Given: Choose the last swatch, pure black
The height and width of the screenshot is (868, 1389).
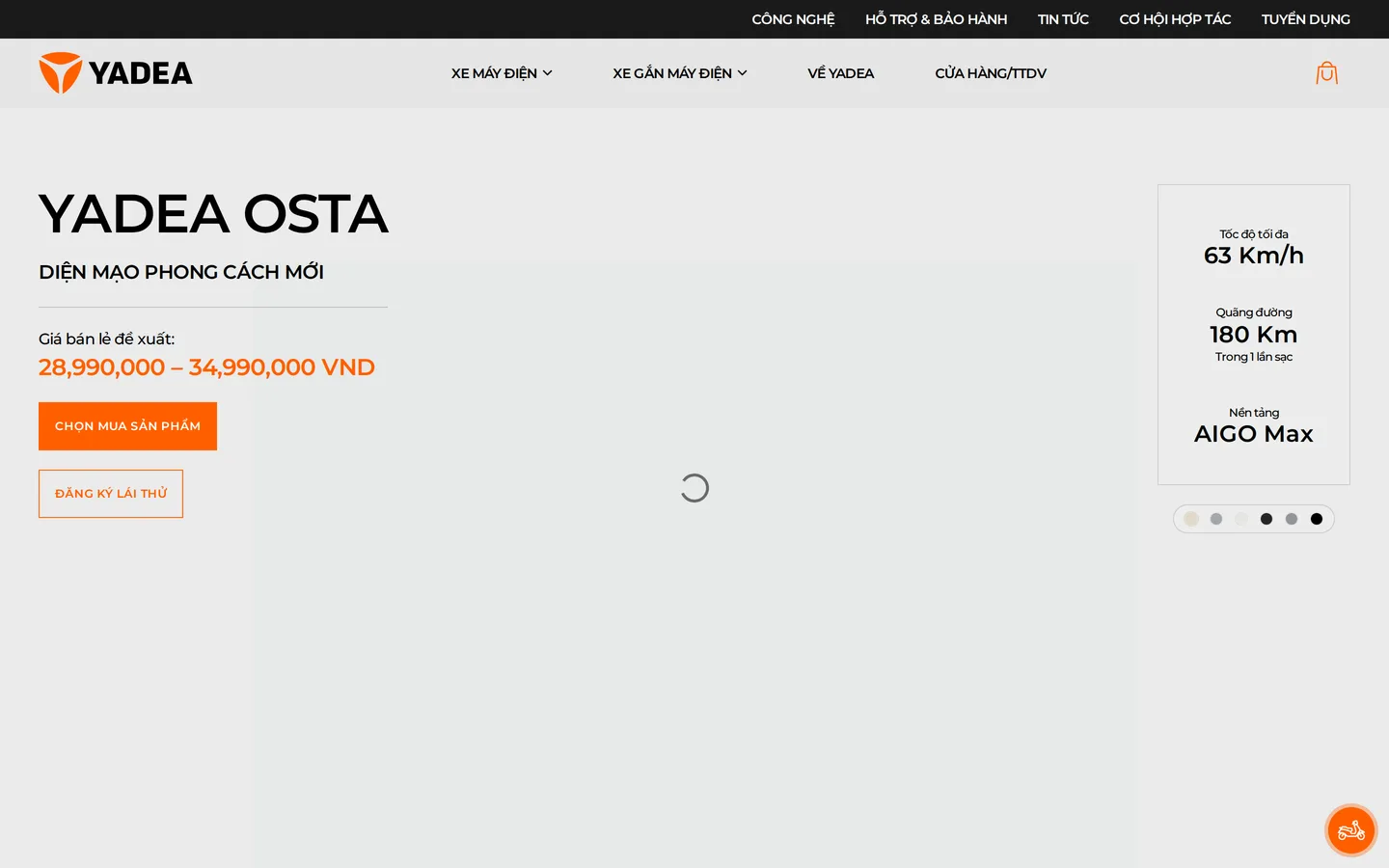Looking at the screenshot, I should tap(1317, 519).
